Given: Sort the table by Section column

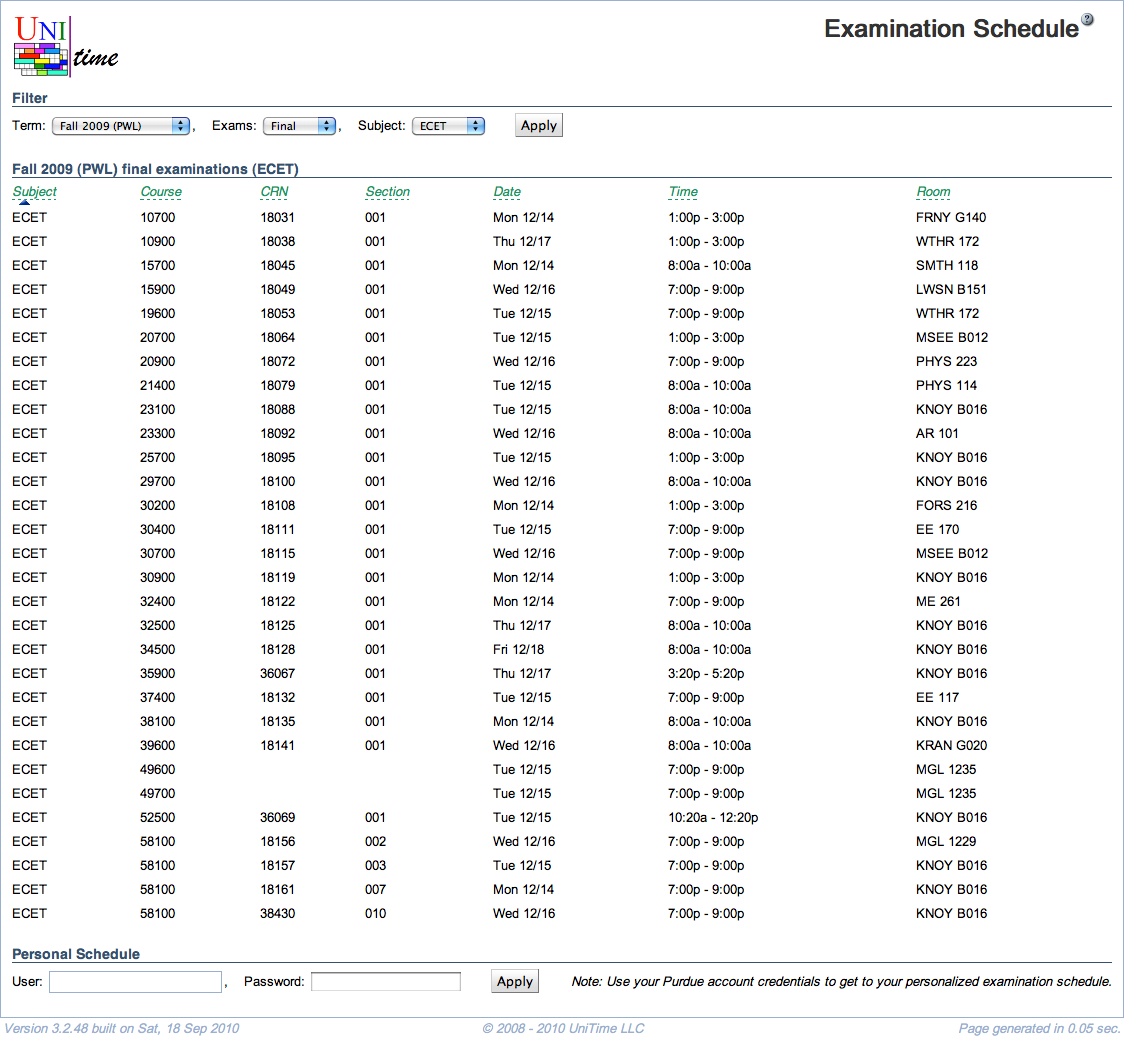Looking at the screenshot, I should pos(387,191).
